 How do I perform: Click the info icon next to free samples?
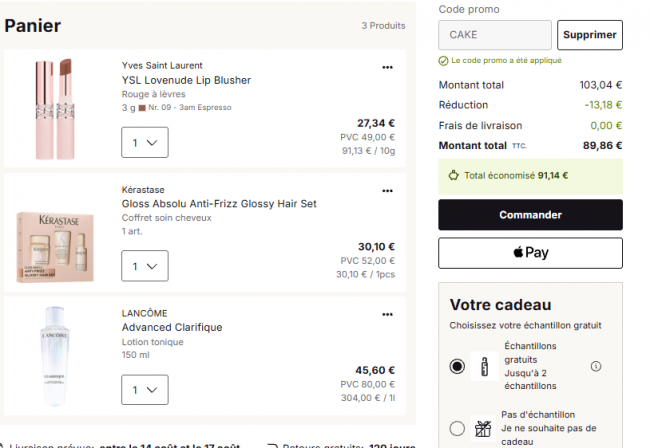pos(596,366)
